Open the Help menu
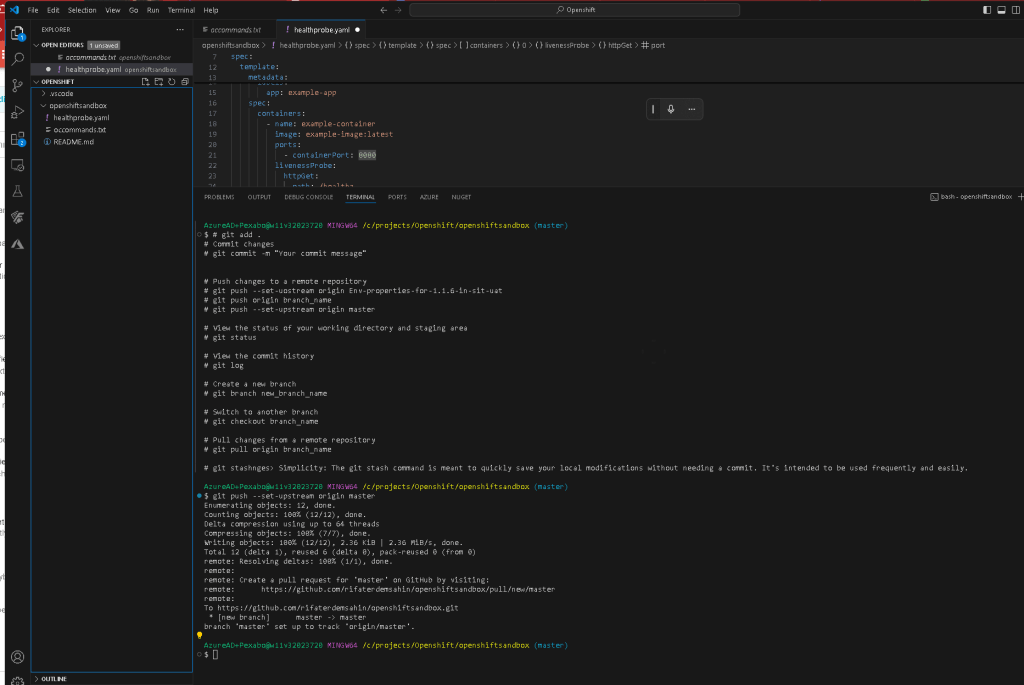The image size is (1024, 685). click(x=210, y=10)
